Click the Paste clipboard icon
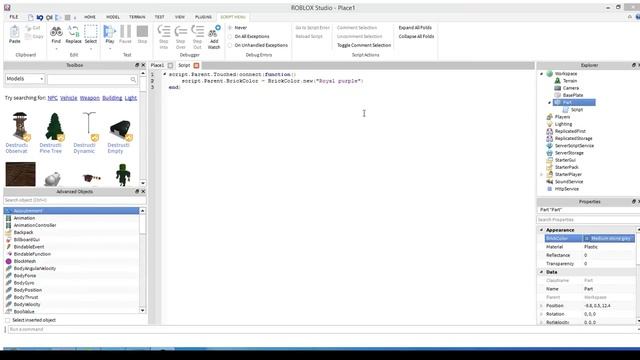The image size is (640, 360). click(x=14, y=32)
